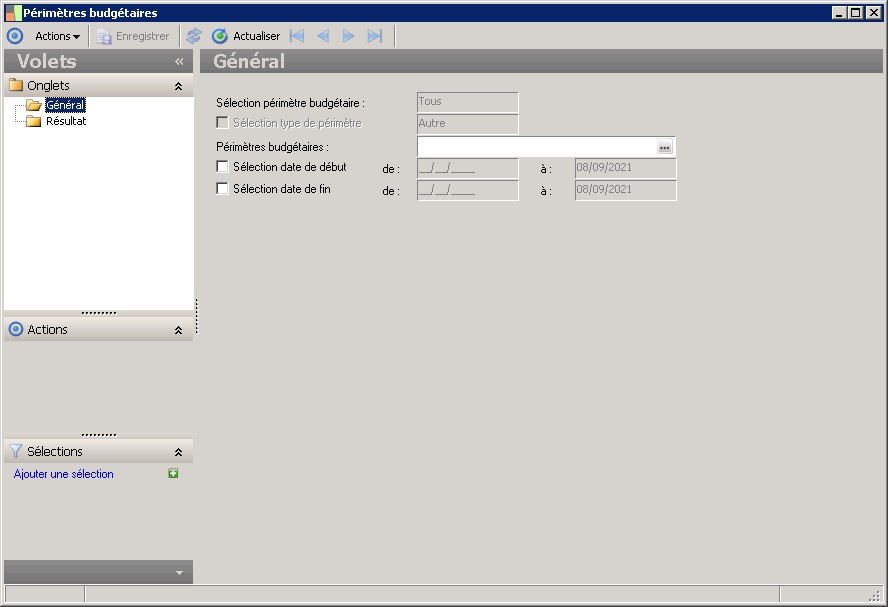
Task: Click the Sélection périmètre budgétaire field showing Tous
Action: click(468, 102)
